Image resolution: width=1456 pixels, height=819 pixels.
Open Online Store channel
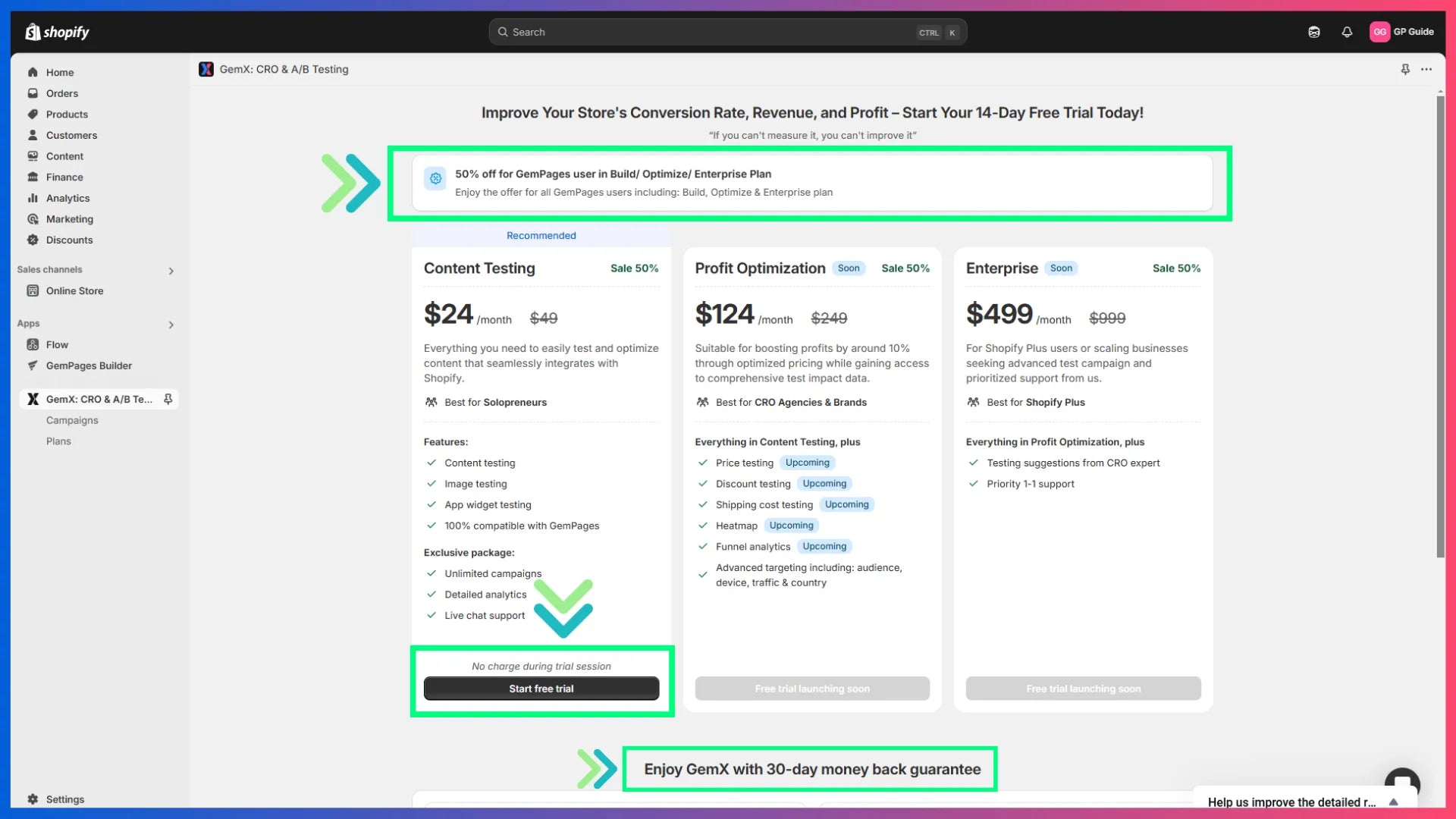[74, 290]
